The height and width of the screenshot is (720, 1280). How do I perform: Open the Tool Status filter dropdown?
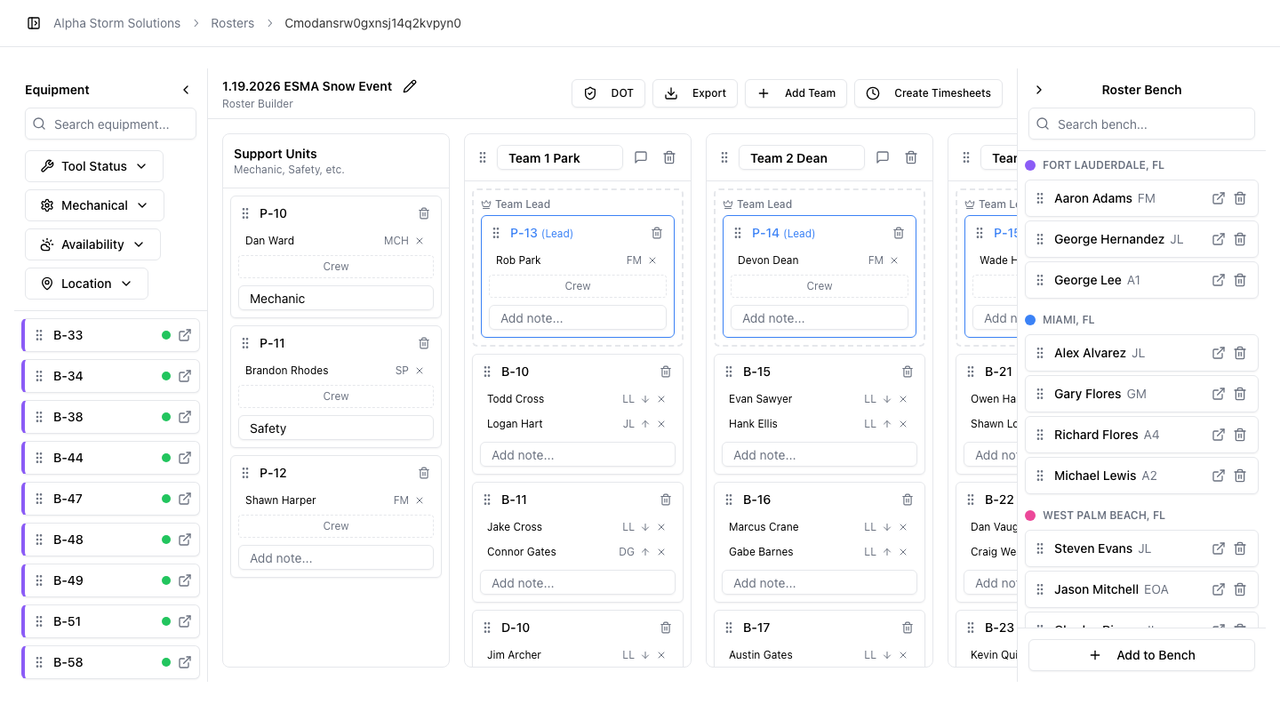(94, 166)
